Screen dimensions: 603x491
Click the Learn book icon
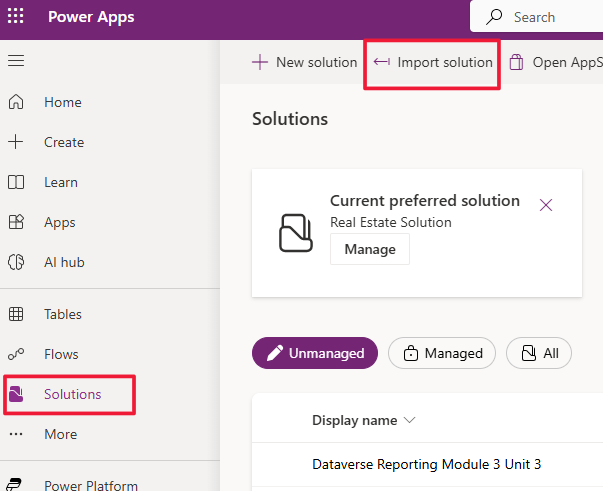coord(16,182)
